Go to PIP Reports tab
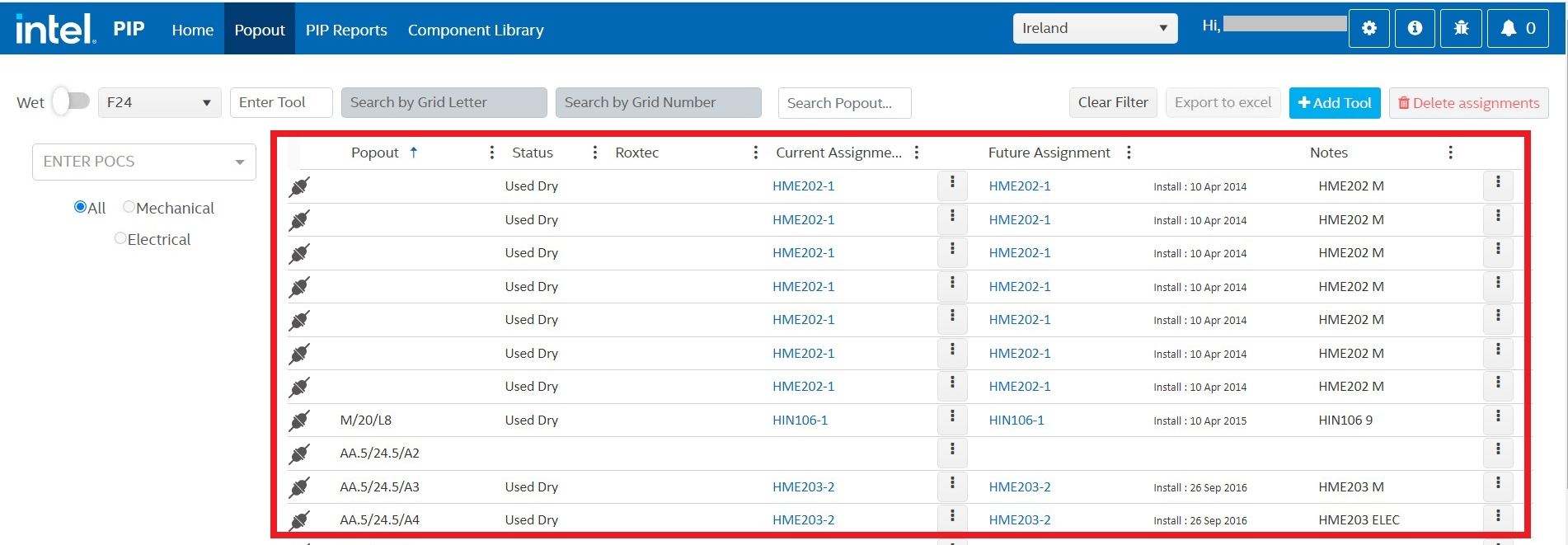 [346, 30]
